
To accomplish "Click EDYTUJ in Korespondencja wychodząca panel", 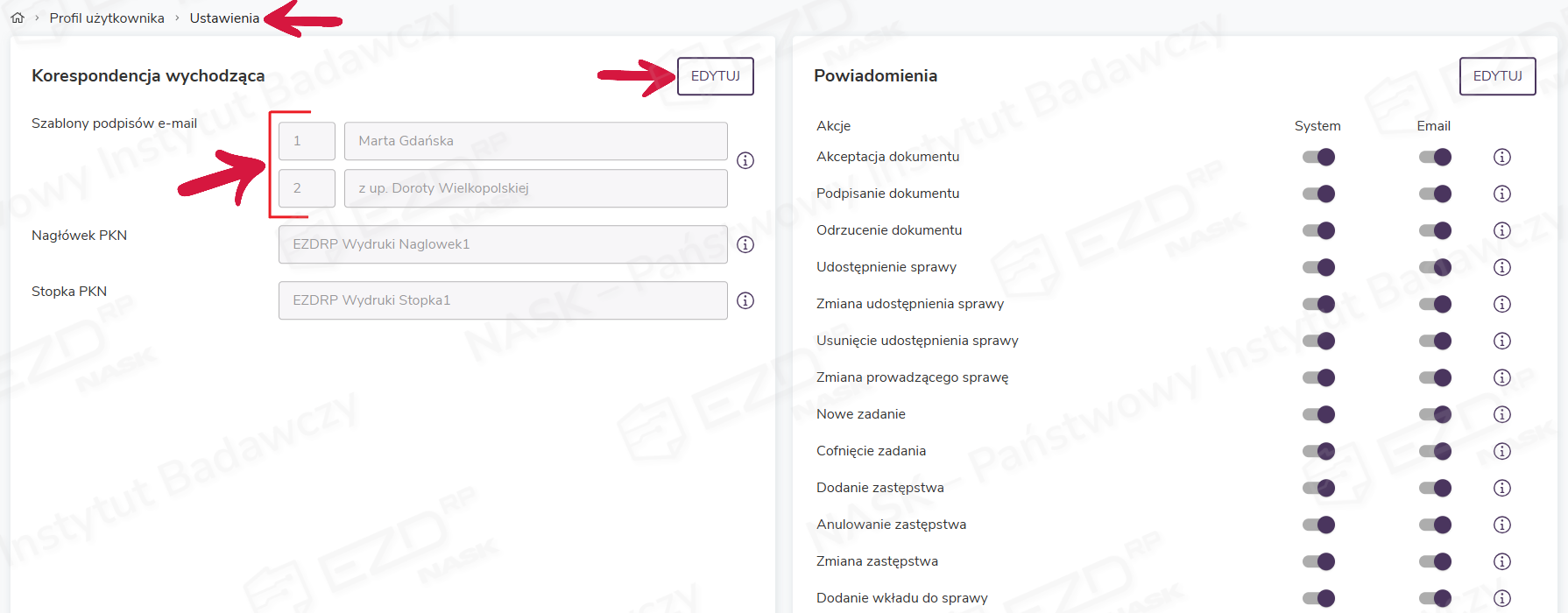I will tap(715, 76).
